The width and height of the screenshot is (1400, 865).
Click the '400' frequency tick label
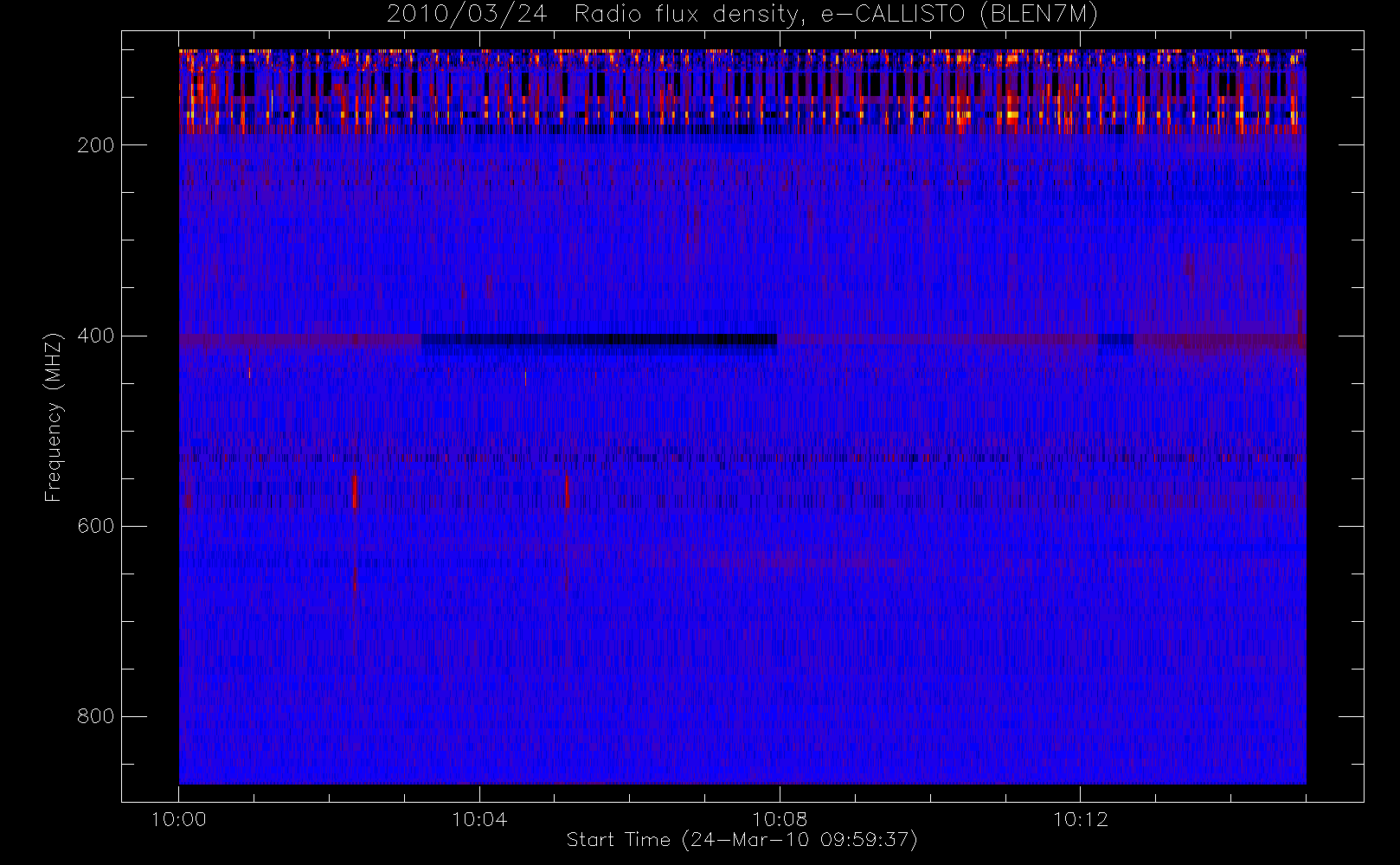pos(95,336)
